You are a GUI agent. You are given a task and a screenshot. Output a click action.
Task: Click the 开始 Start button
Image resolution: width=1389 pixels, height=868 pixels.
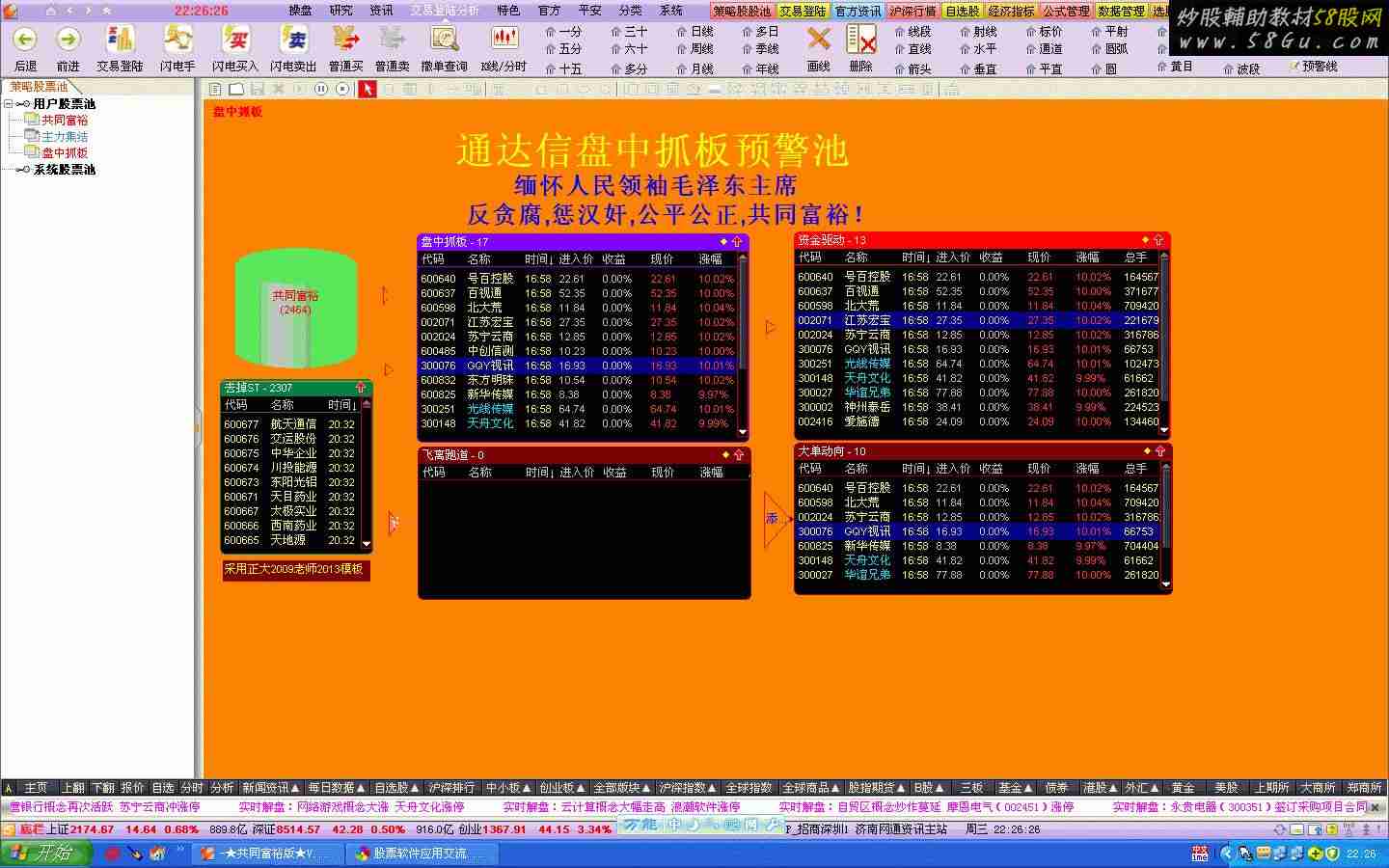[45, 854]
